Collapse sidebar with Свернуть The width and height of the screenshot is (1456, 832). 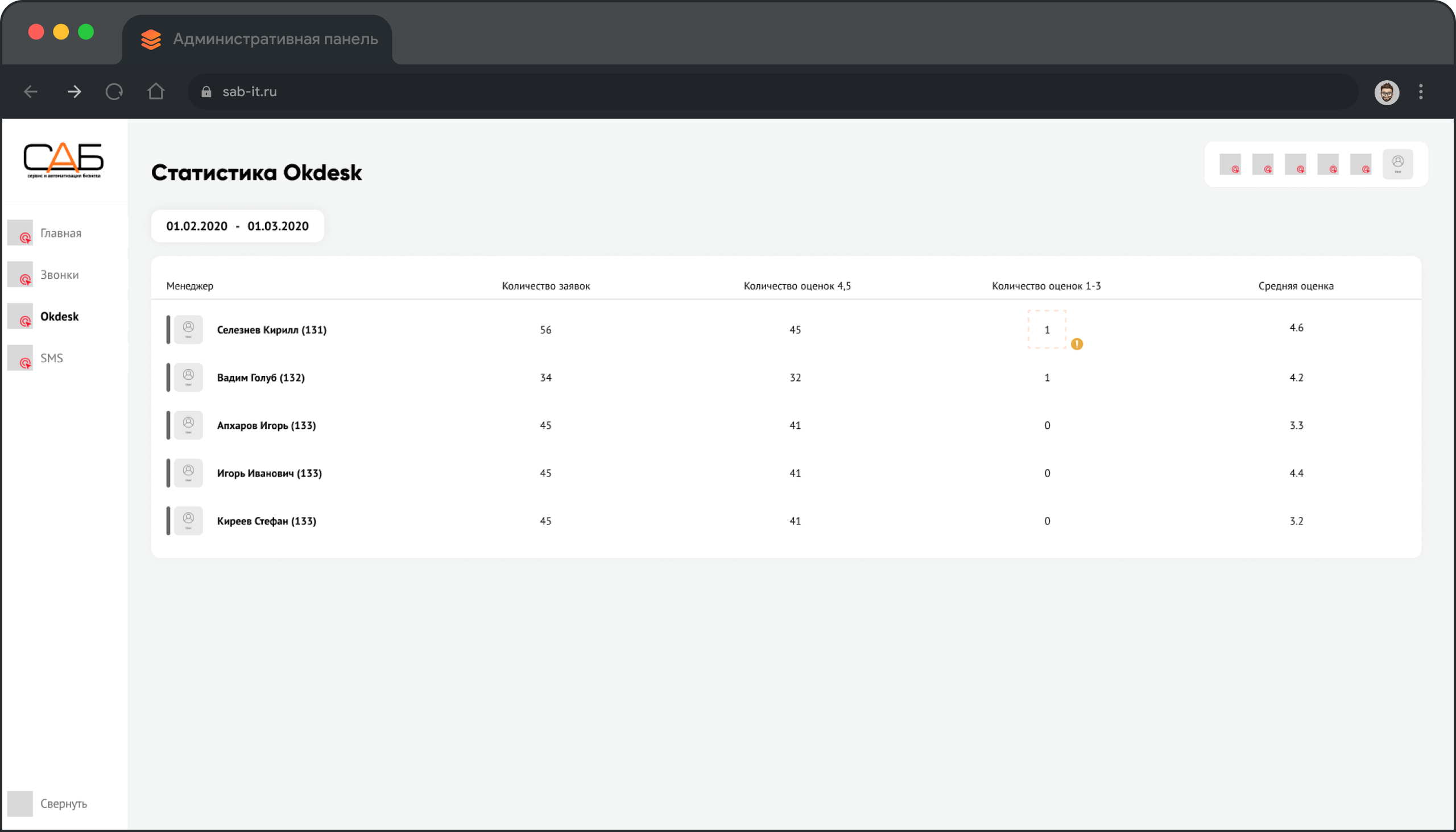pyautogui.click(x=63, y=804)
